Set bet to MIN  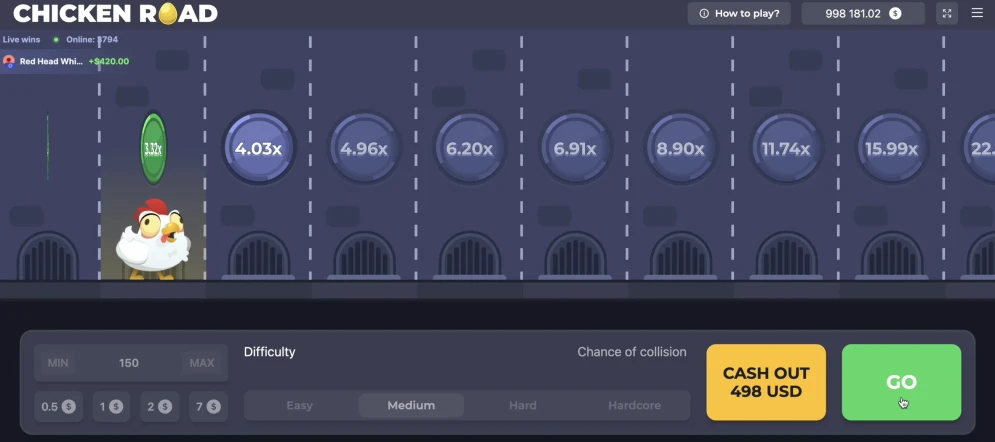pyautogui.click(x=58, y=363)
